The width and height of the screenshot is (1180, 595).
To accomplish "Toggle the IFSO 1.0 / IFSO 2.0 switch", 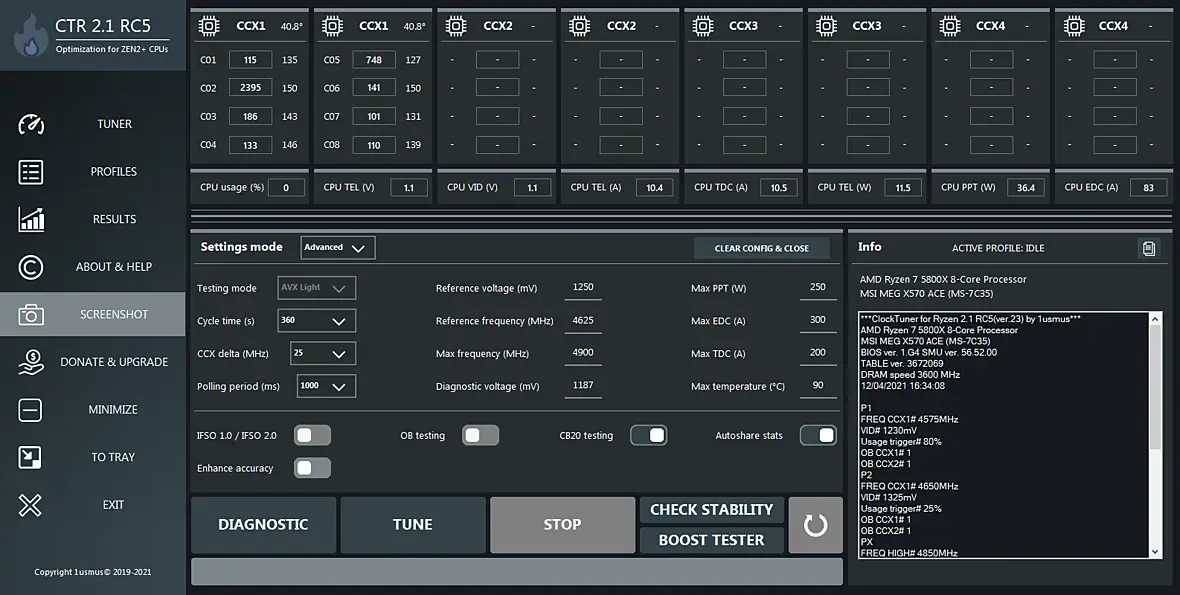I will coord(312,435).
